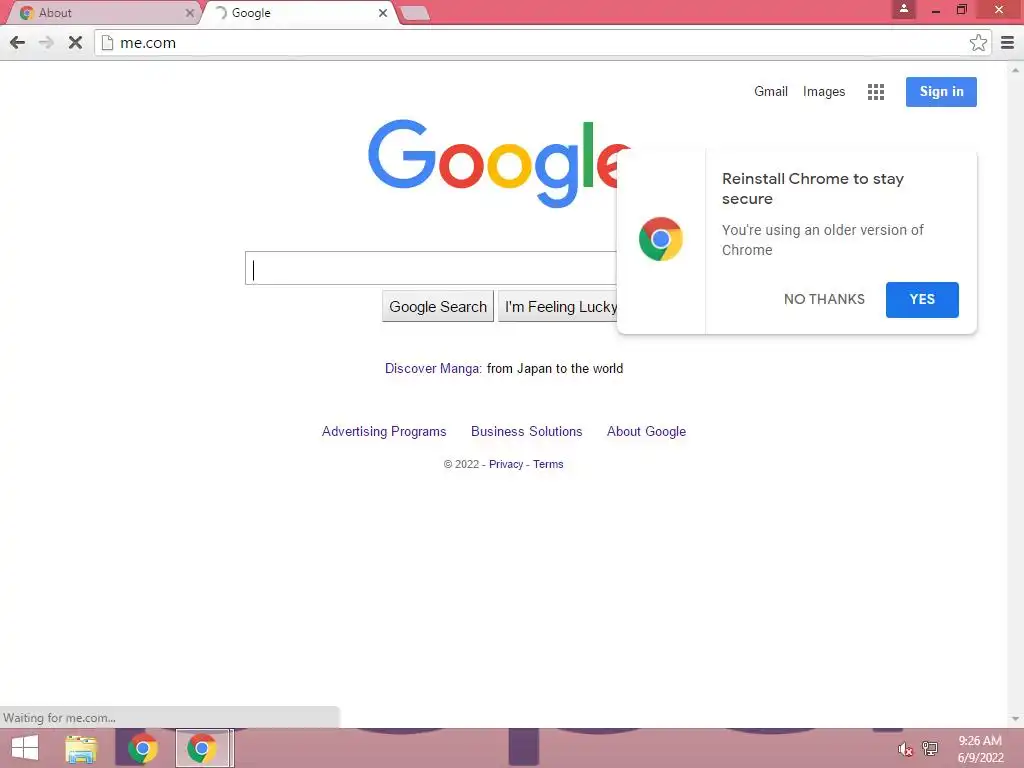Image resolution: width=1024 pixels, height=768 pixels.
Task: Open the Privacy link
Action: [506, 464]
